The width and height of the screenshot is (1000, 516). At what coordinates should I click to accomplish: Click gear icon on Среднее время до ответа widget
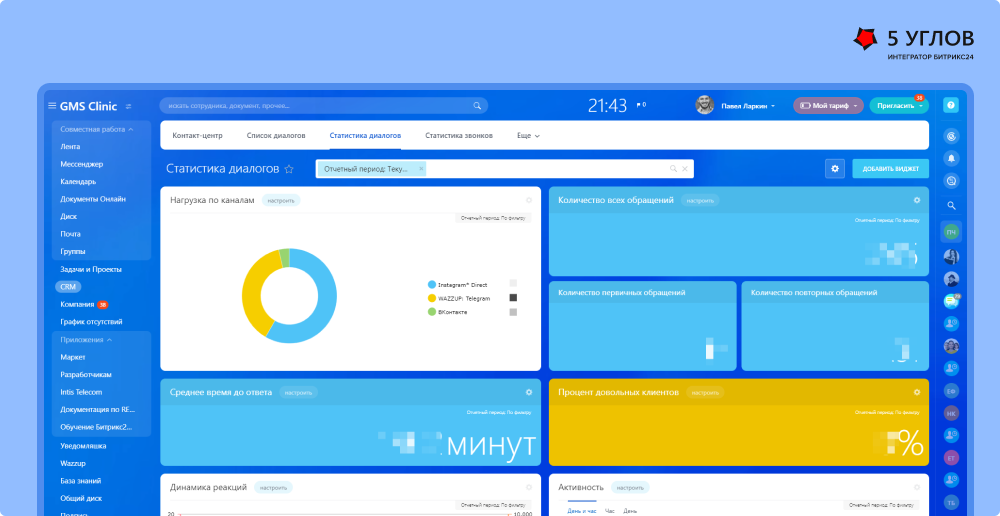[x=529, y=392]
